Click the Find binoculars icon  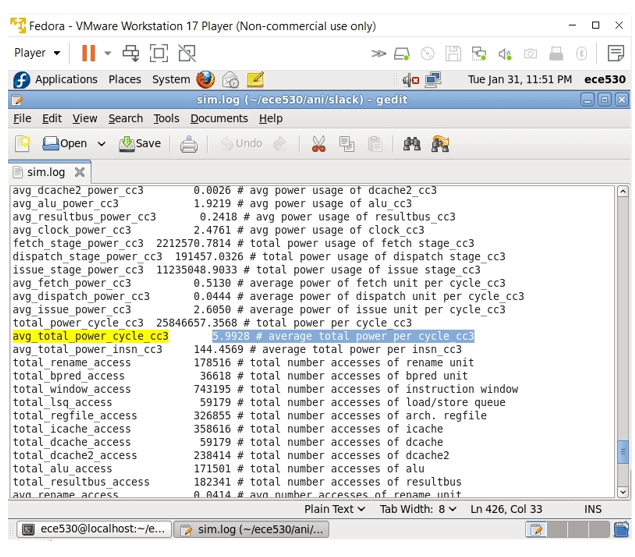[412, 144]
